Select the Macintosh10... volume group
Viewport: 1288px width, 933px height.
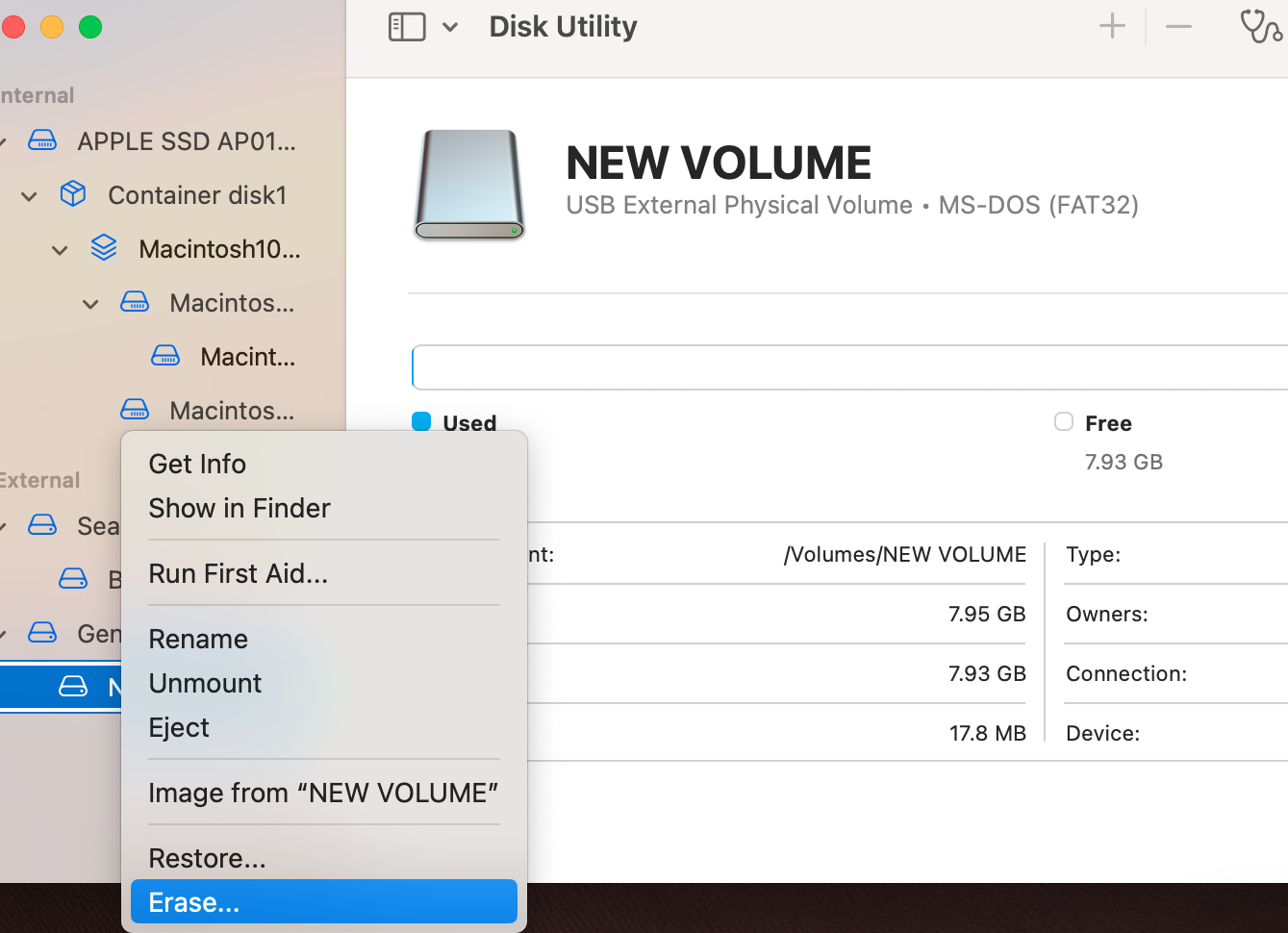pos(219,249)
